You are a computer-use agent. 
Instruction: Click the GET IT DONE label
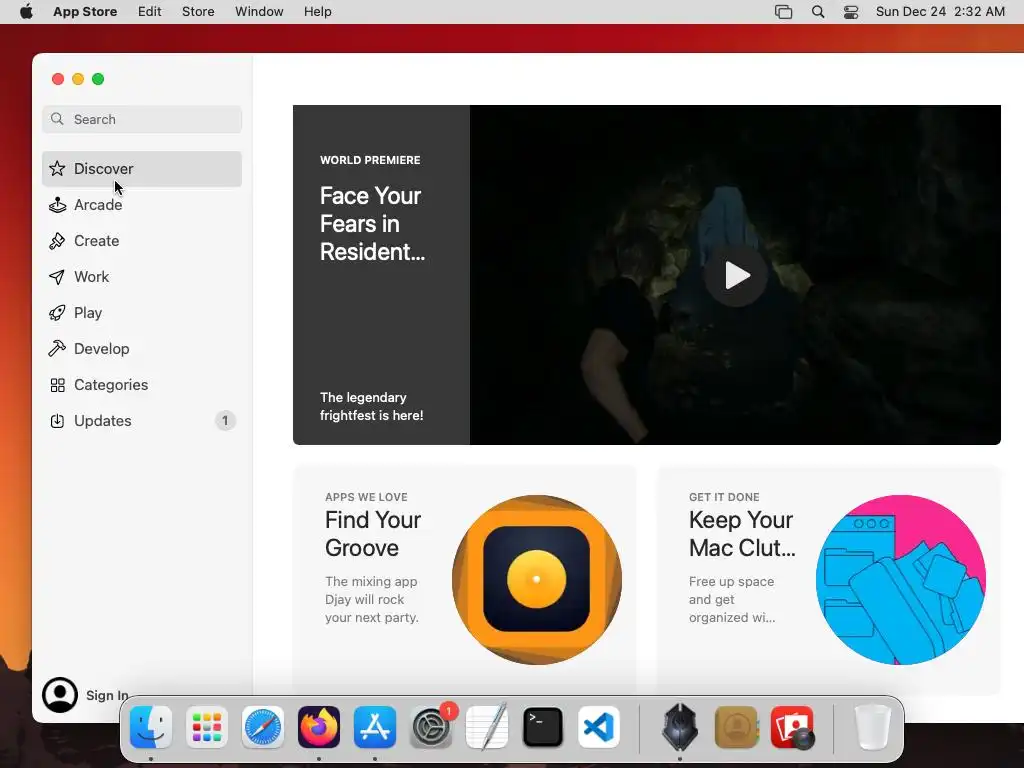(724, 497)
